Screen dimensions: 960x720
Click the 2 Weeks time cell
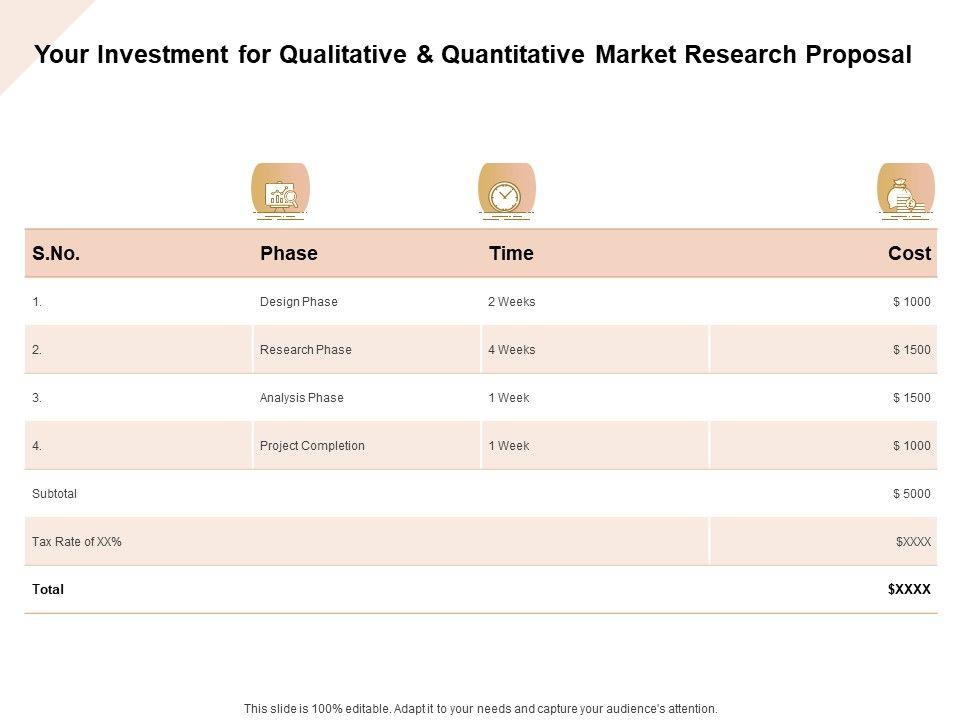512,302
